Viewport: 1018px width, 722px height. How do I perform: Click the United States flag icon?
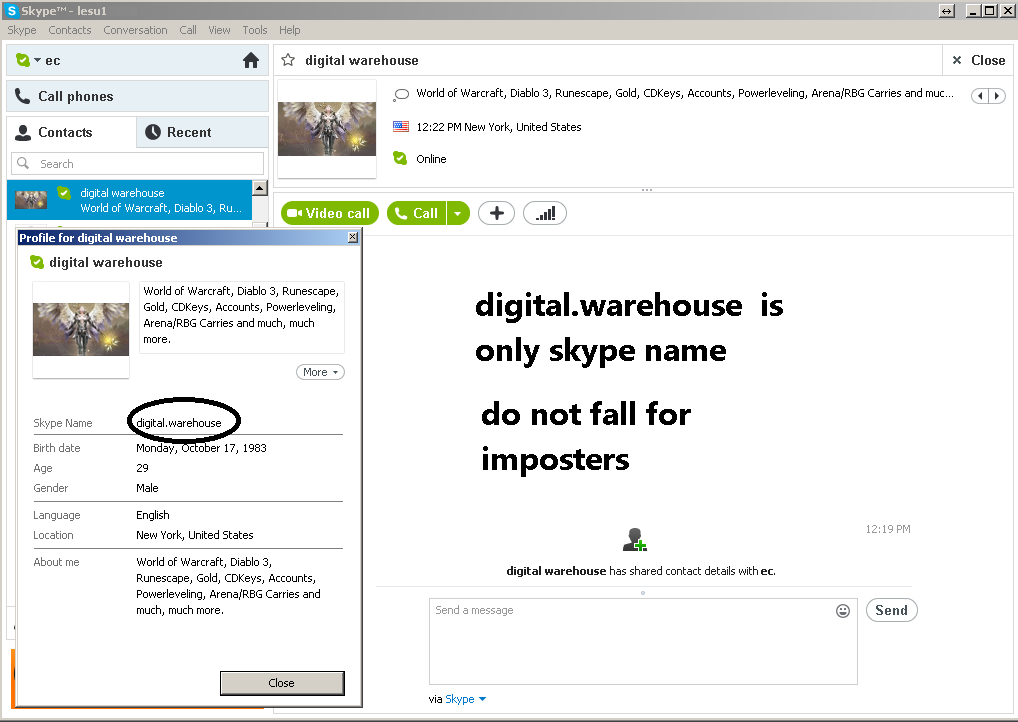click(401, 127)
